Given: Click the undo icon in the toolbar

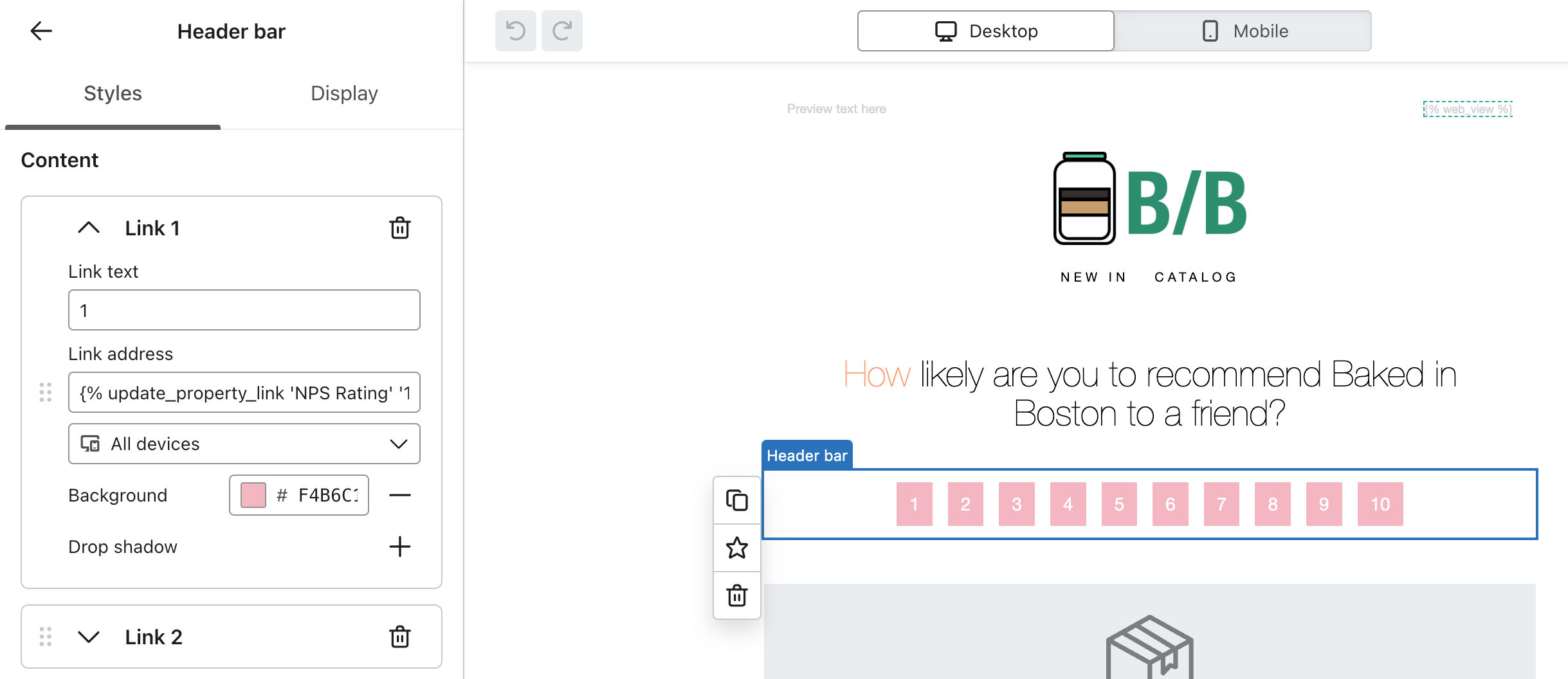Looking at the screenshot, I should tap(515, 30).
